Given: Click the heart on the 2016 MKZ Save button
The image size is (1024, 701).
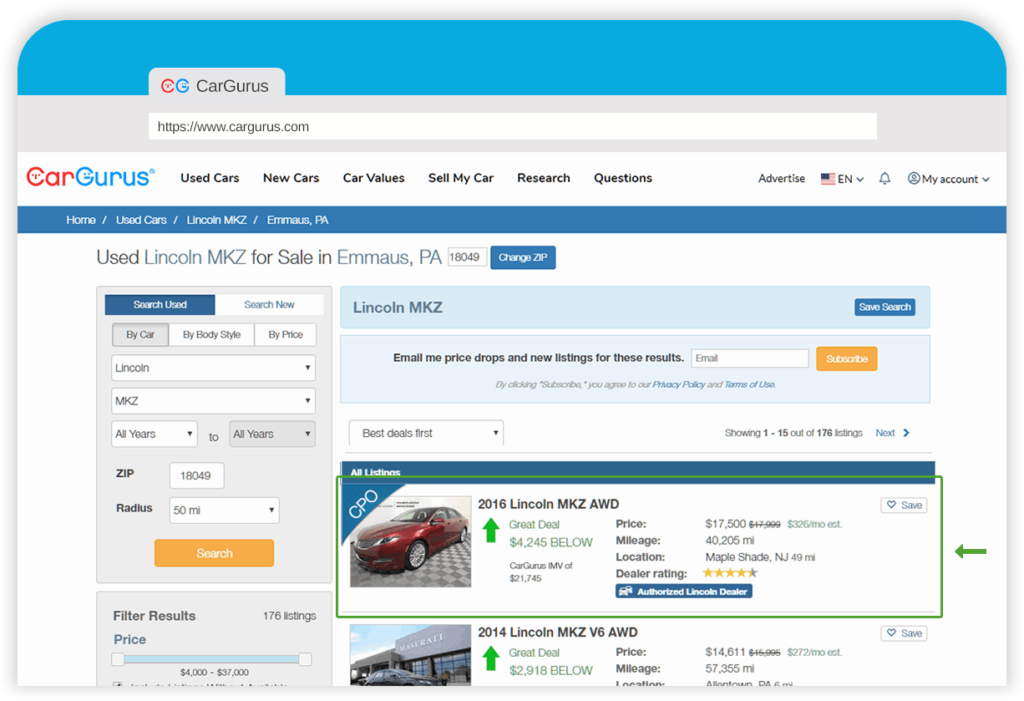Looking at the screenshot, I should tap(891, 505).
